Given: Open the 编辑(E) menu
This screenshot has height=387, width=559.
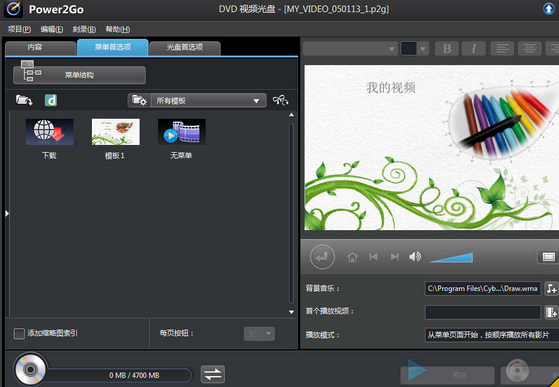Looking at the screenshot, I should pos(52,29).
